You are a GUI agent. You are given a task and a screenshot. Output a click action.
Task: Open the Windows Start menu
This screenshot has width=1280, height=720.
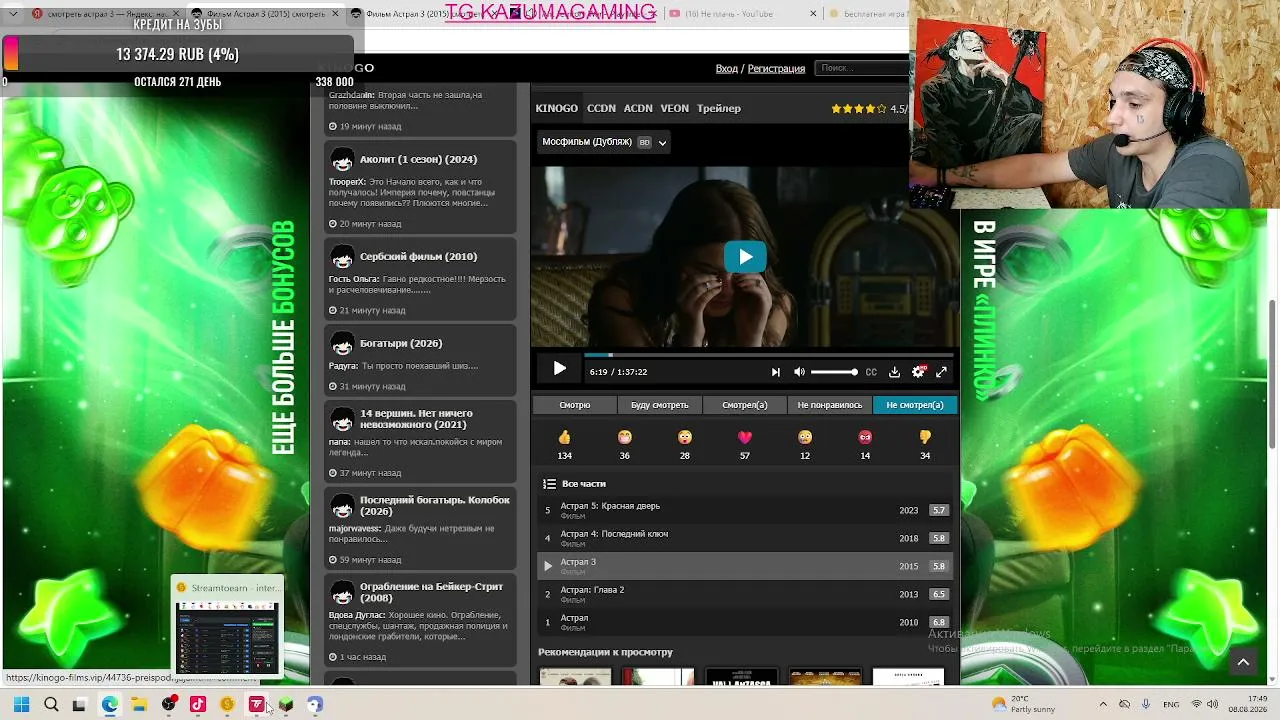tap(21, 705)
